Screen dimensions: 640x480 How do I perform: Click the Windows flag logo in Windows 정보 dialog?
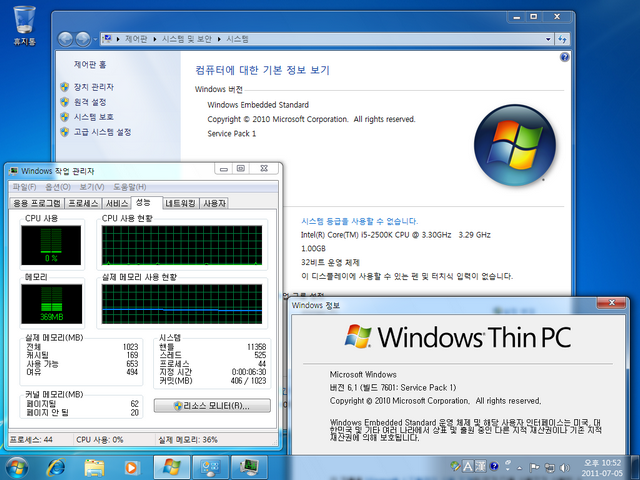point(358,336)
